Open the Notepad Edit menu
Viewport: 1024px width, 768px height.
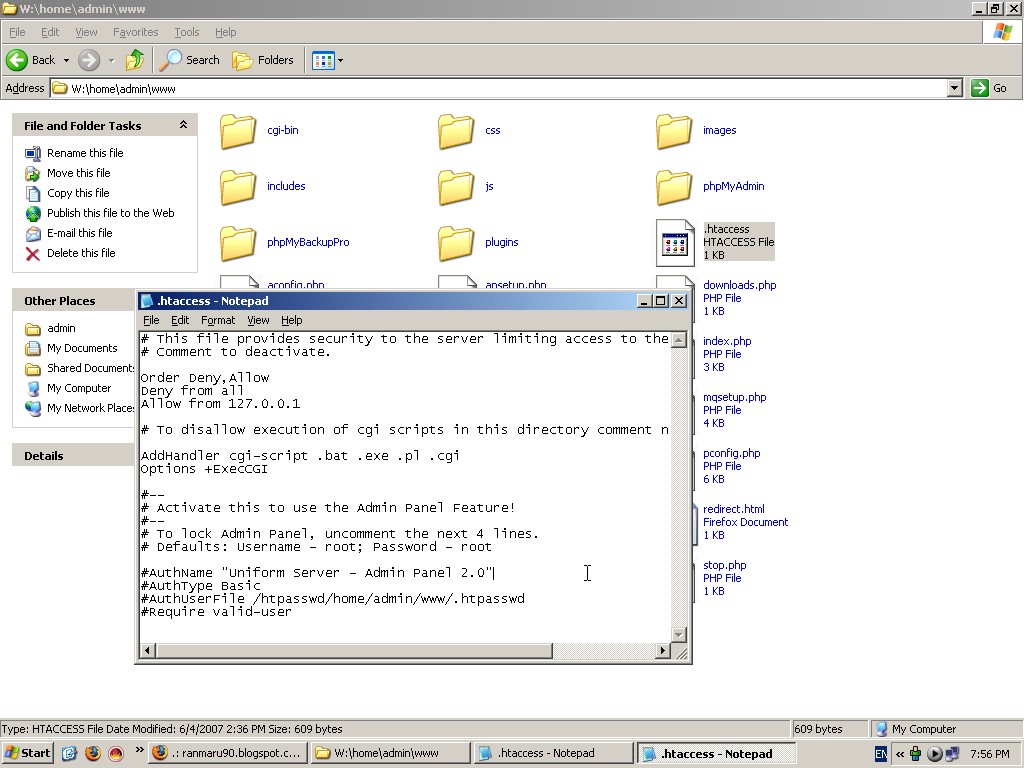180,320
